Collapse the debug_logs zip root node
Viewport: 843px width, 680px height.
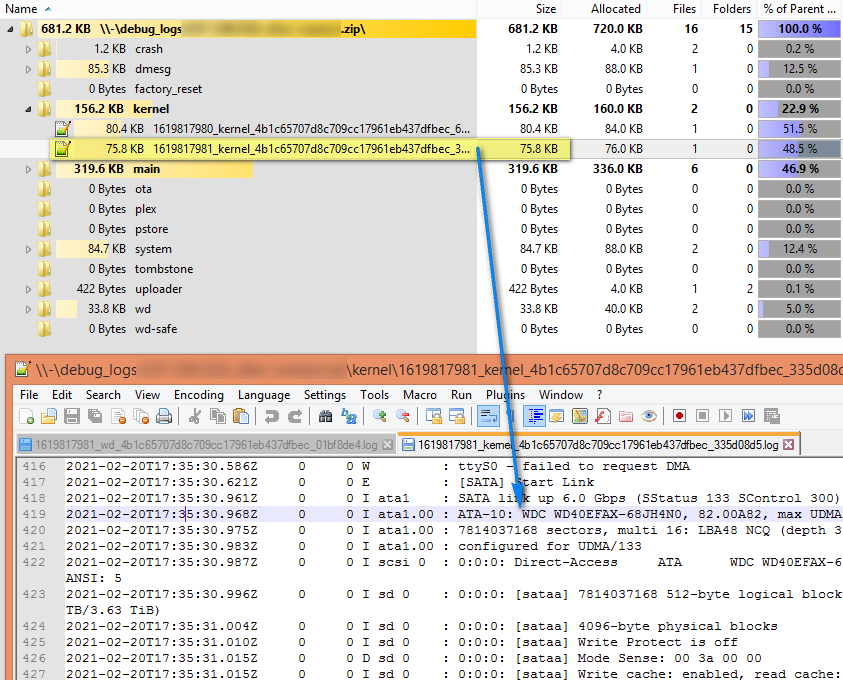10,29
